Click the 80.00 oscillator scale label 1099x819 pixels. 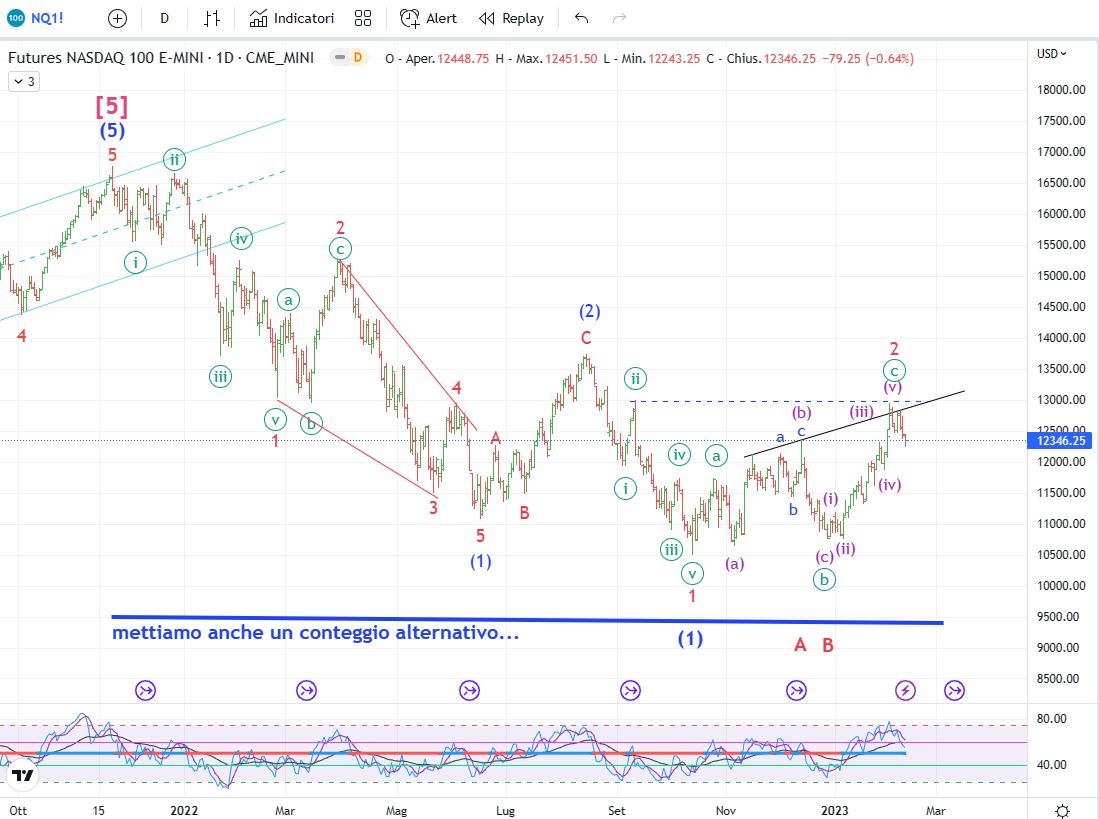1051,718
